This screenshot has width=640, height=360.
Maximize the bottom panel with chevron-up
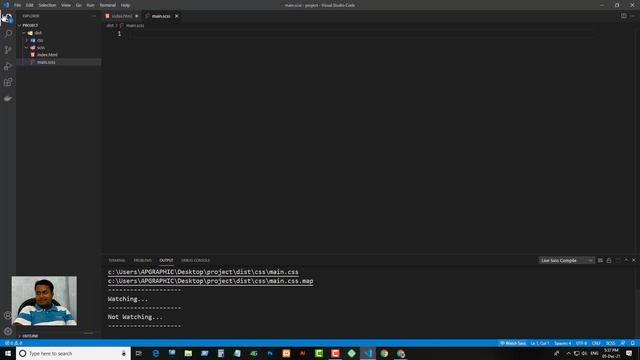pyautogui.click(x=626, y=260)
